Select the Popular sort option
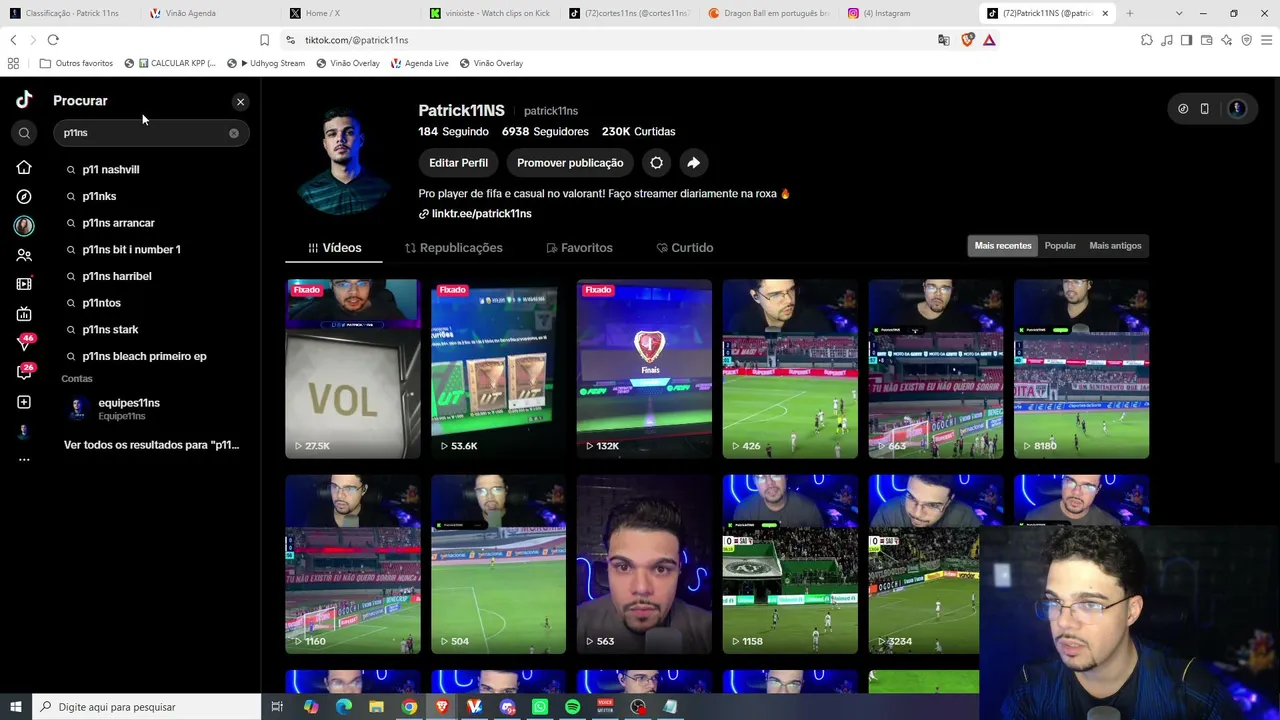The width and height of the screenshot is (1280, 720). click(x=1060, y=246)
